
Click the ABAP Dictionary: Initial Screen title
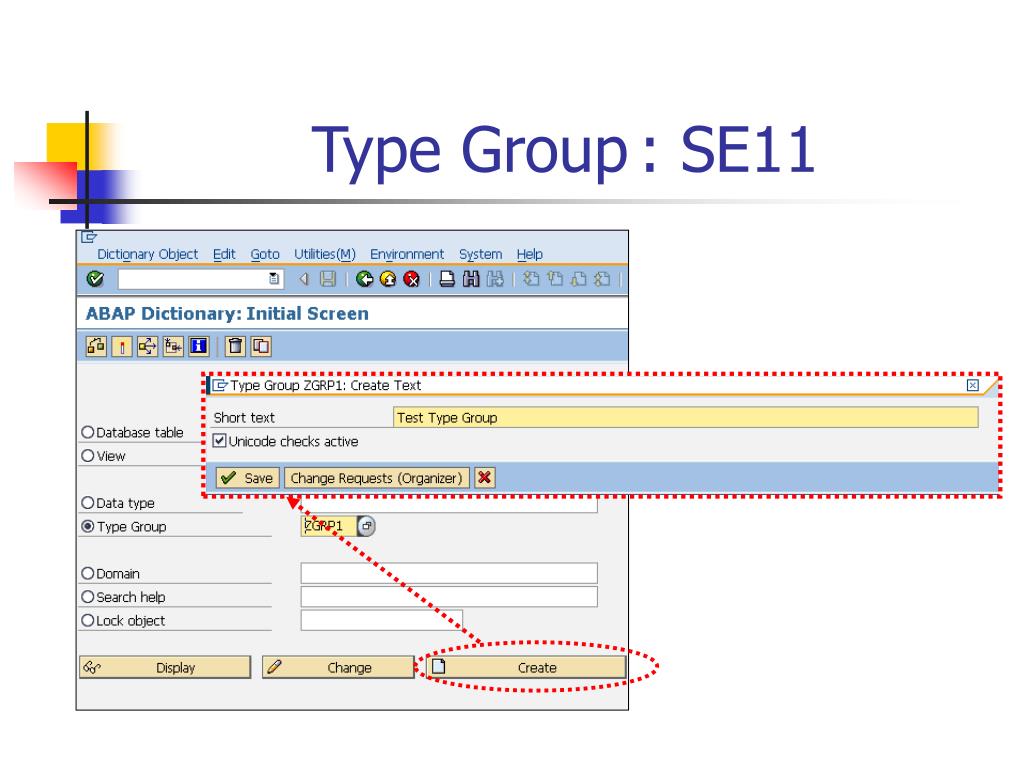[x=227, y=313]
